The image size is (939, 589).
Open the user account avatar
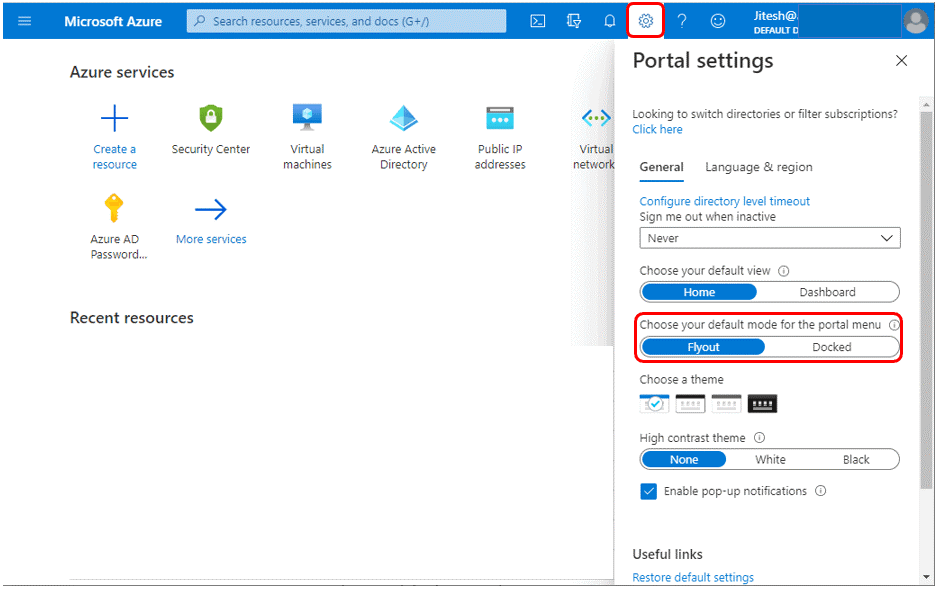tap(916, 22)
